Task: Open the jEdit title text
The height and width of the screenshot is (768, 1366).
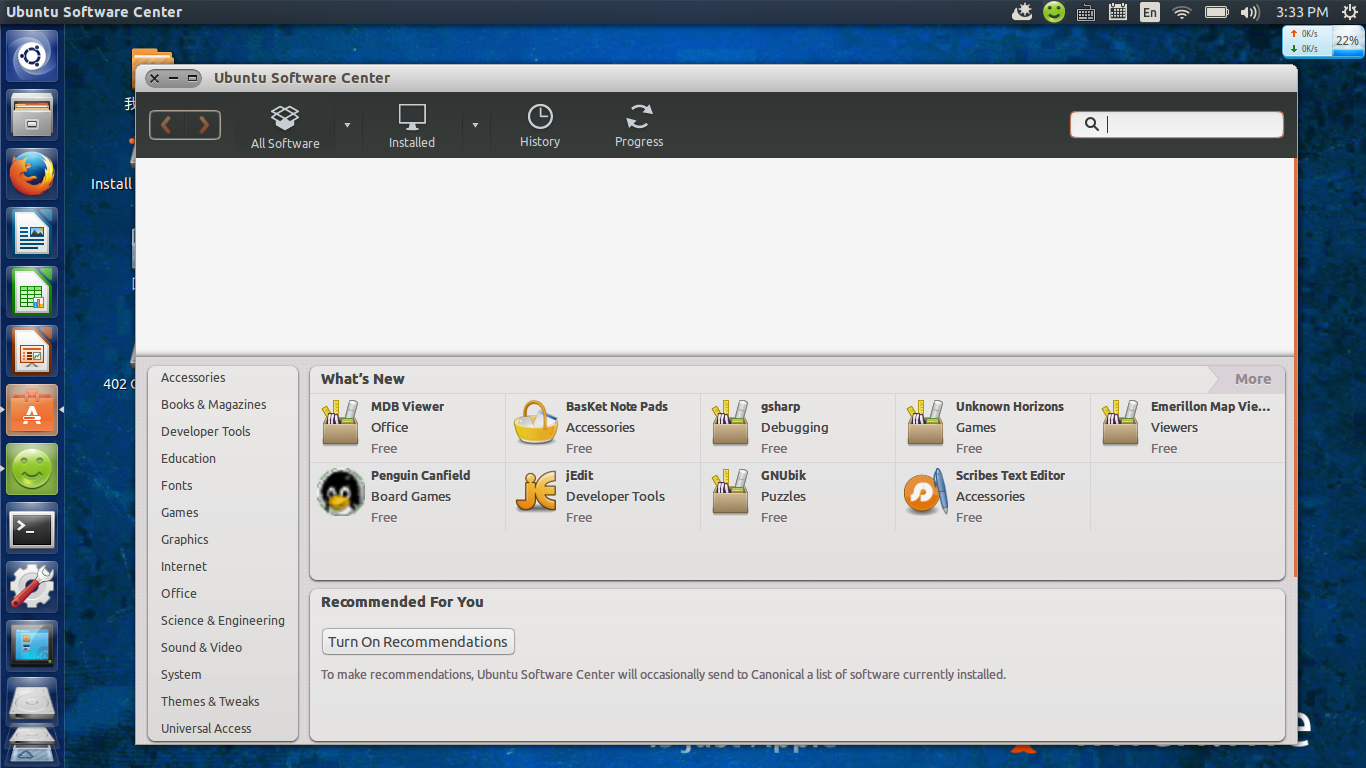Action: [x=580, y=476]
